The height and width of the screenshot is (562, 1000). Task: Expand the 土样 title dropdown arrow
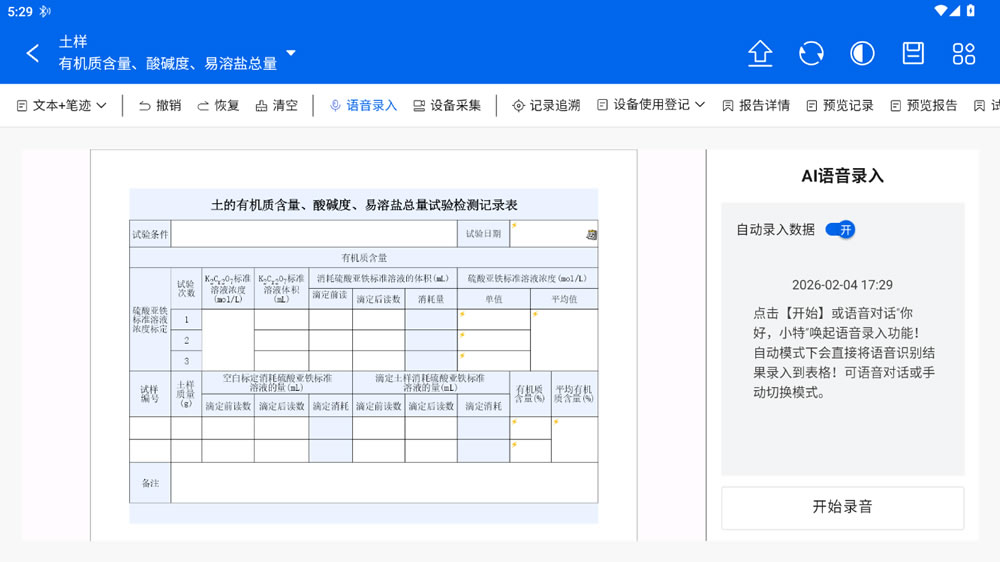click(x=291, y=53)
